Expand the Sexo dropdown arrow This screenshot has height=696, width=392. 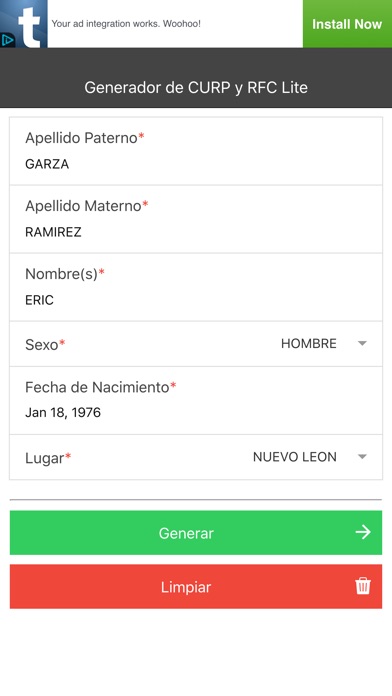[362, 344]
